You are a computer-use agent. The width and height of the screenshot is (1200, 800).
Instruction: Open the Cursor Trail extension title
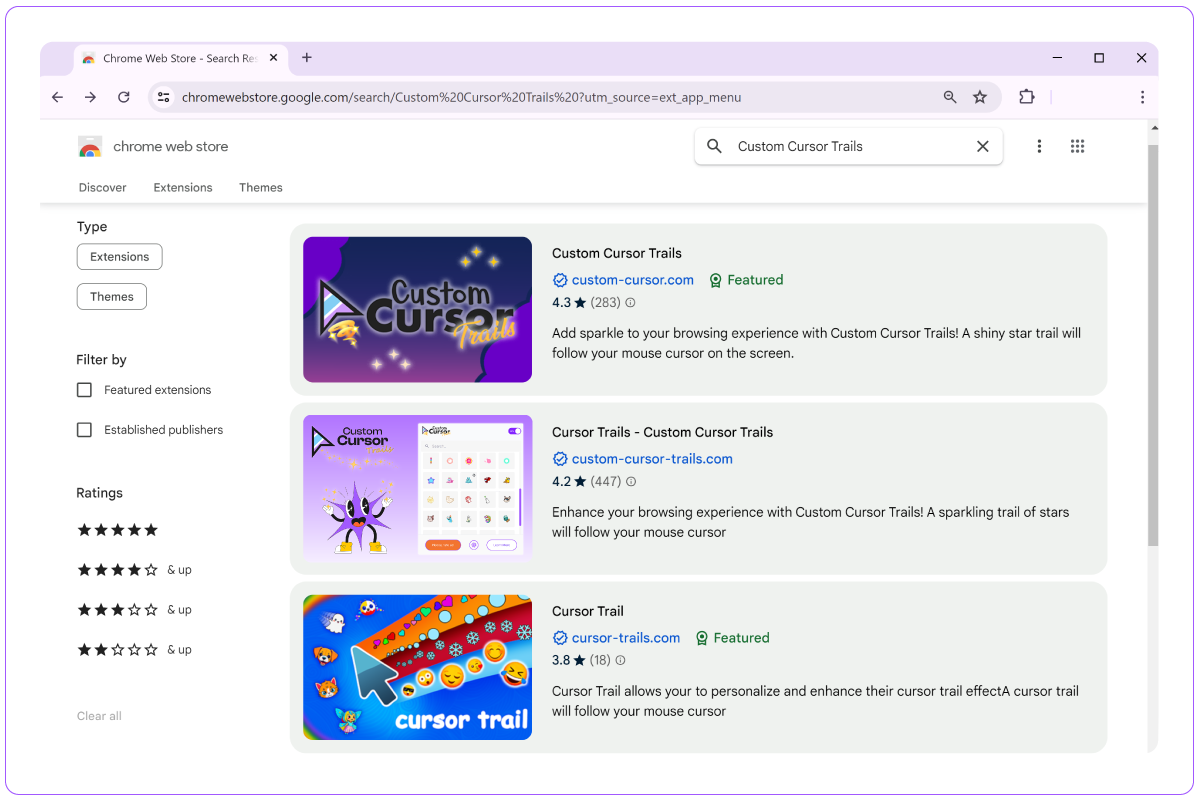pyautogui.click(x=588, y=611)
